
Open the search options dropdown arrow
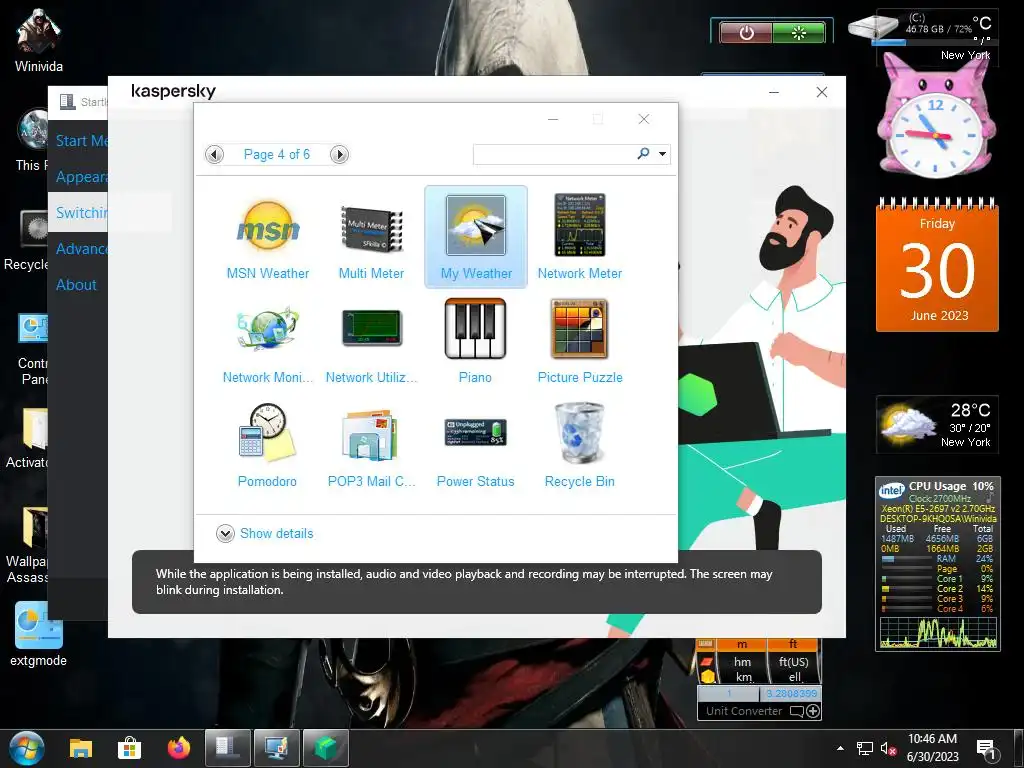click(x=662, y=154)
